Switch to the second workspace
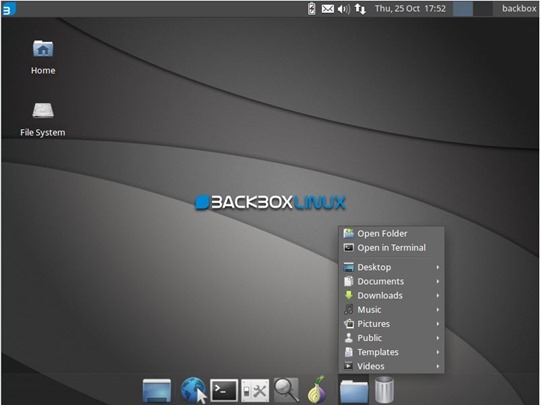 (483, 9)
